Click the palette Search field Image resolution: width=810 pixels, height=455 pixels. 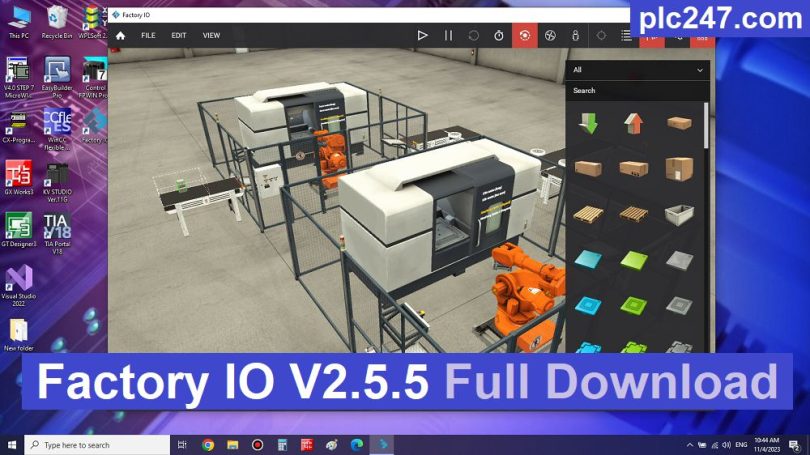[x=637, y=90]
